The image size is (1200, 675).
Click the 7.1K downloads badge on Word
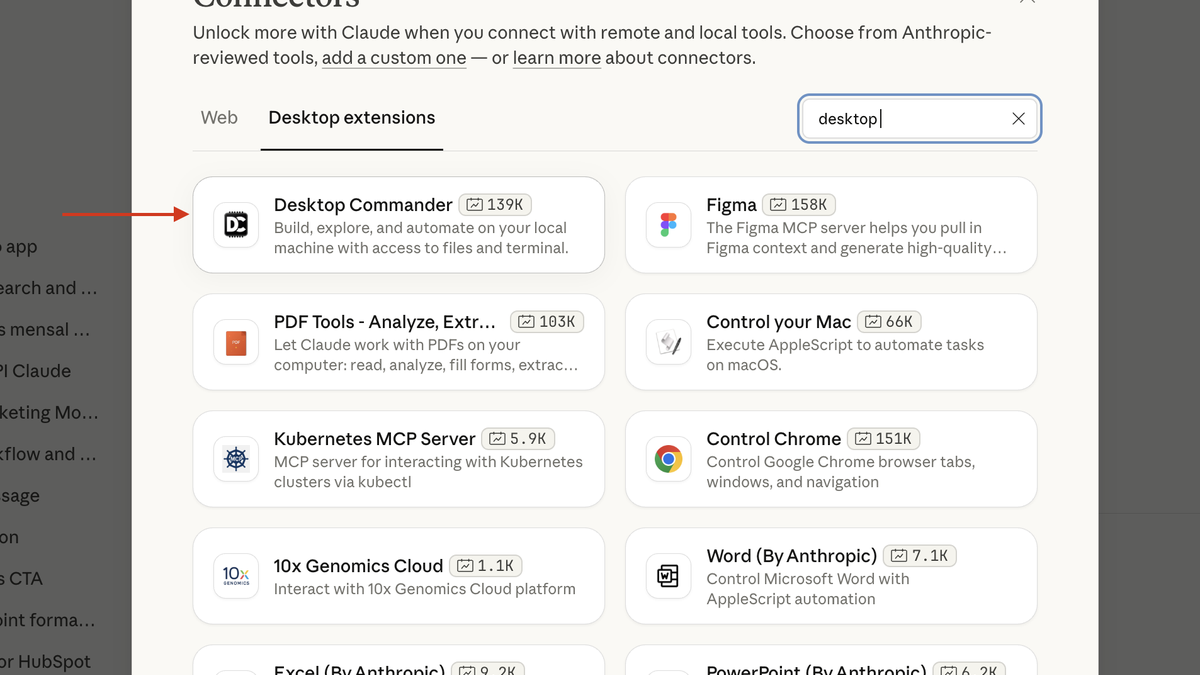click(x=920, y=556)
